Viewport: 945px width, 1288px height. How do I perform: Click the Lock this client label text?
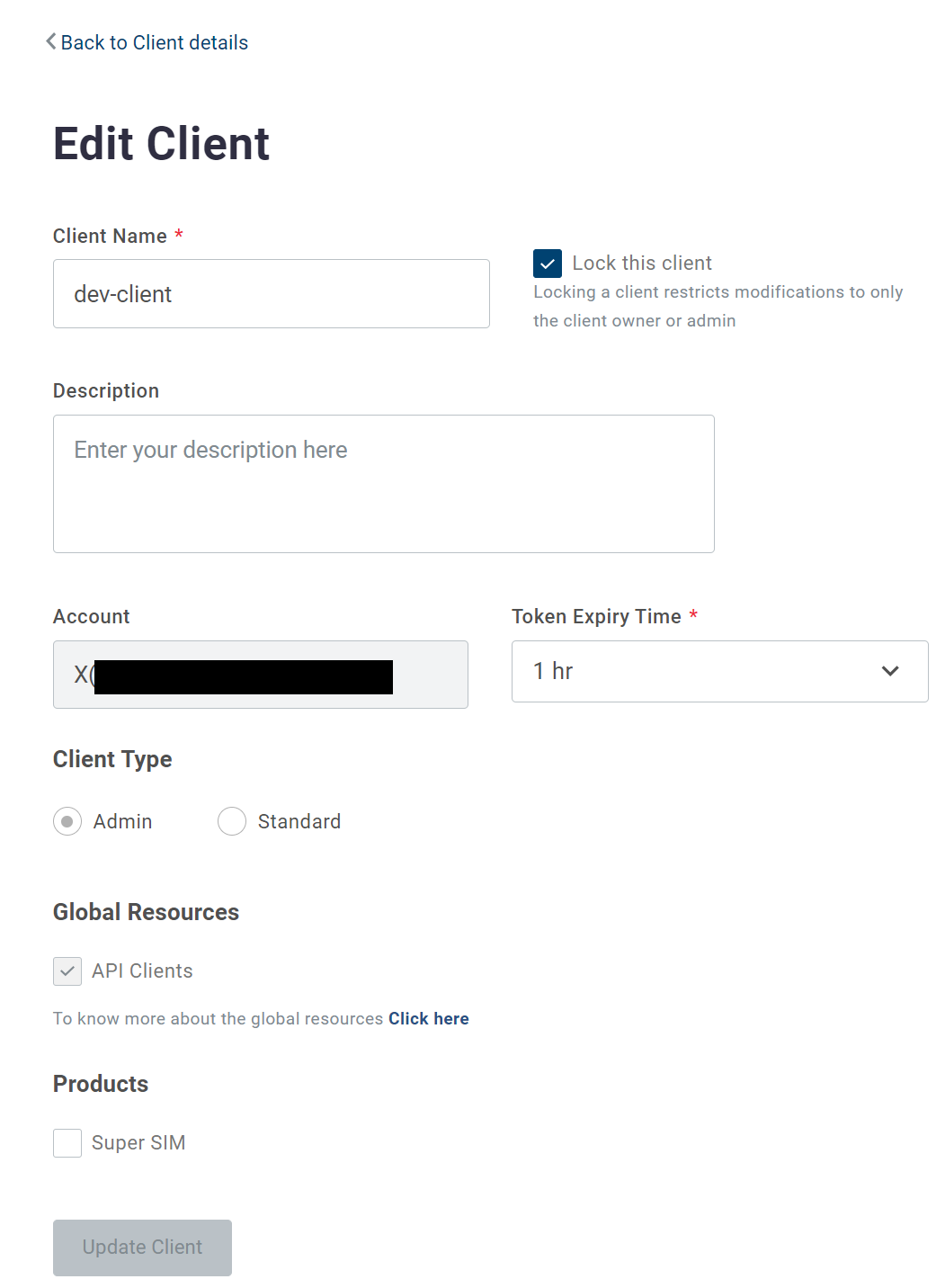coord(641,264)
